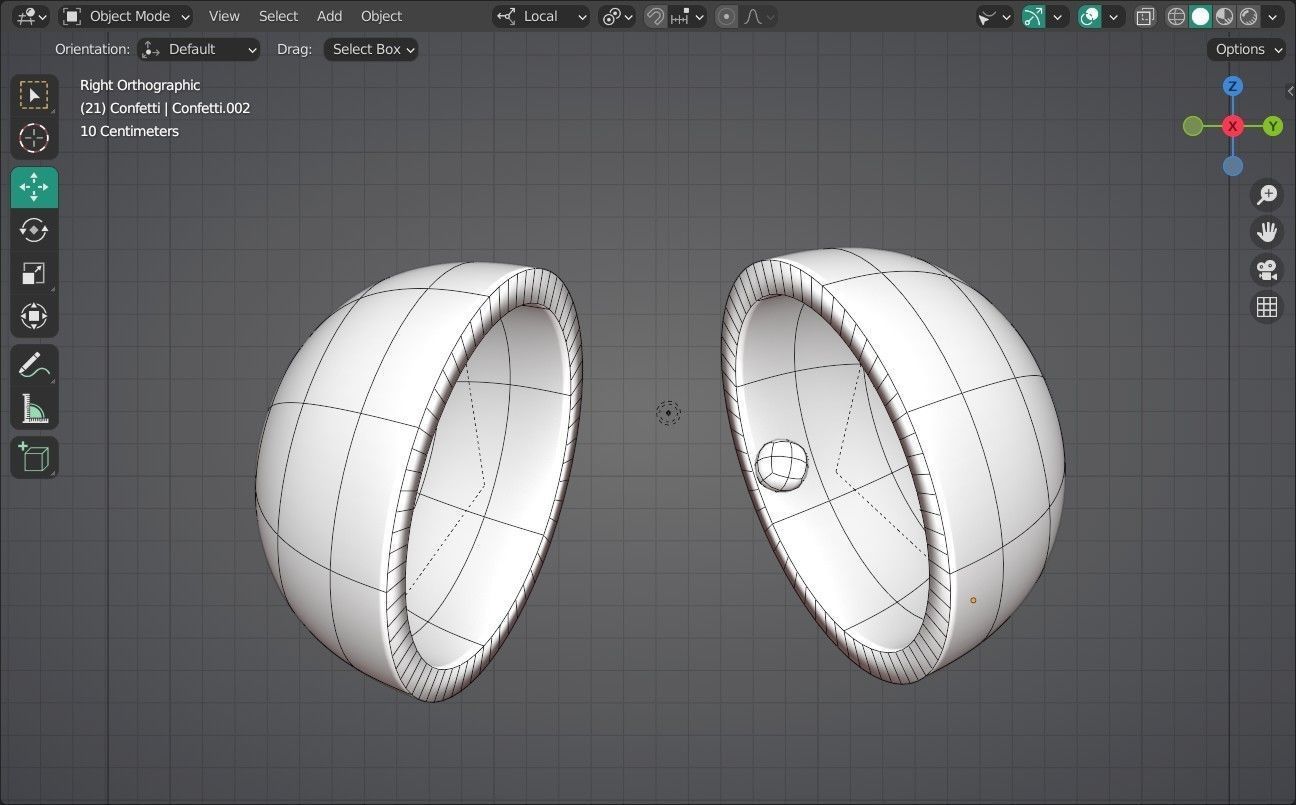Expand the shading options dropdown arrow
Image resolution: width=1296 pixels, height=805 pixels.
(x=1273, y=16)
